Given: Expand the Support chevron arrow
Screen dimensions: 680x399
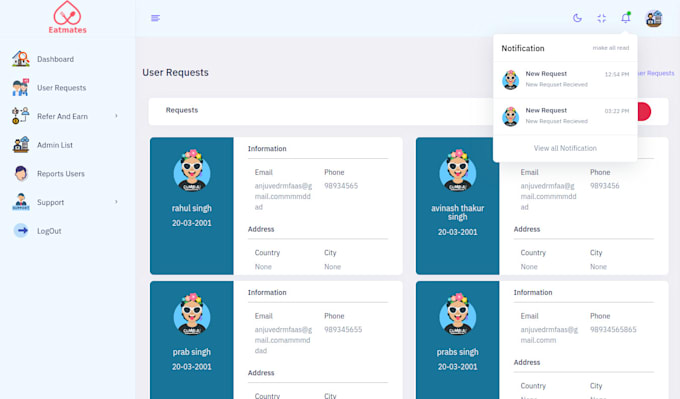Looking at the screenshot, I should pyautogui.click(x=116, y=202).
